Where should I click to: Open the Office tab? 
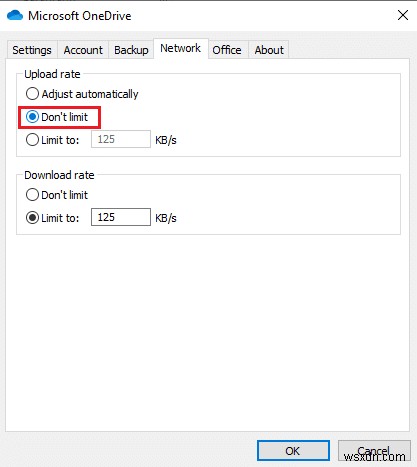(227, 50)
